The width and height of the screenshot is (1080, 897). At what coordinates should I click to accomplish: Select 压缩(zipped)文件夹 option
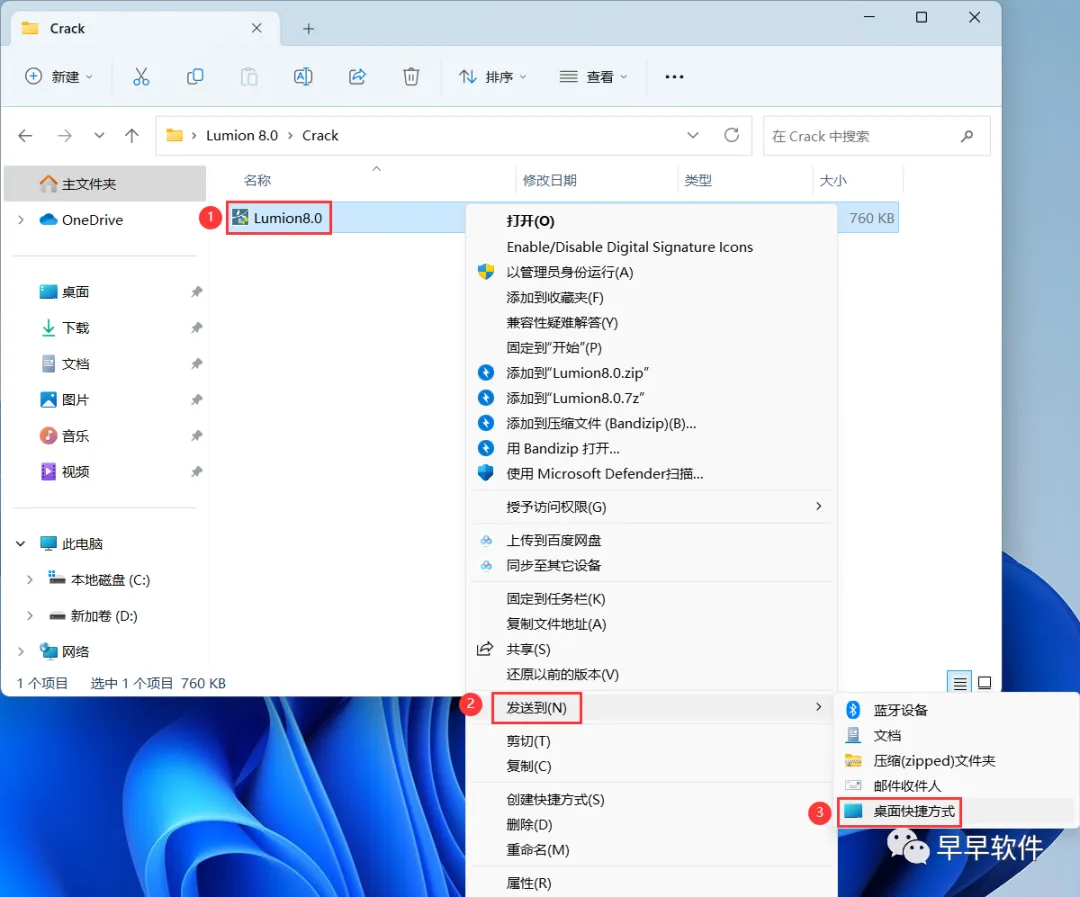(957, 761)
